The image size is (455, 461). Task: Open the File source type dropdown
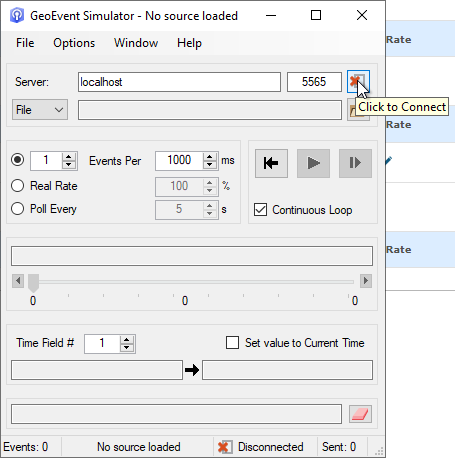(40, 110)
